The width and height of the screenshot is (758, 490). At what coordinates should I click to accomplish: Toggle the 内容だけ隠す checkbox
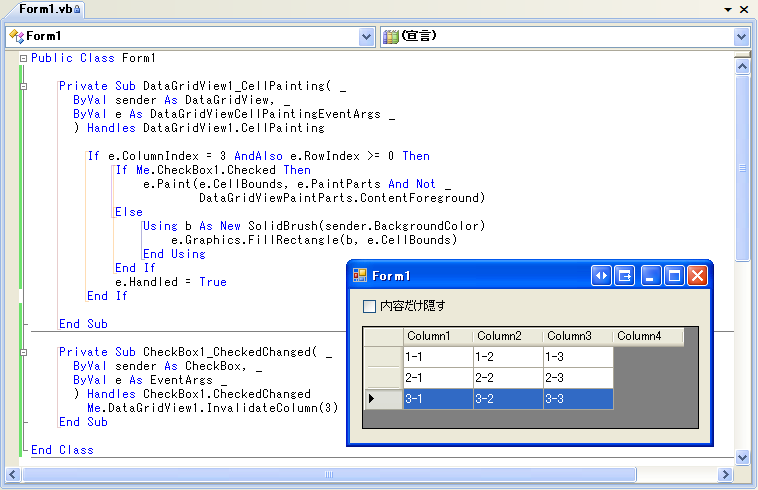pyautogui.click(x=369, y=306)
